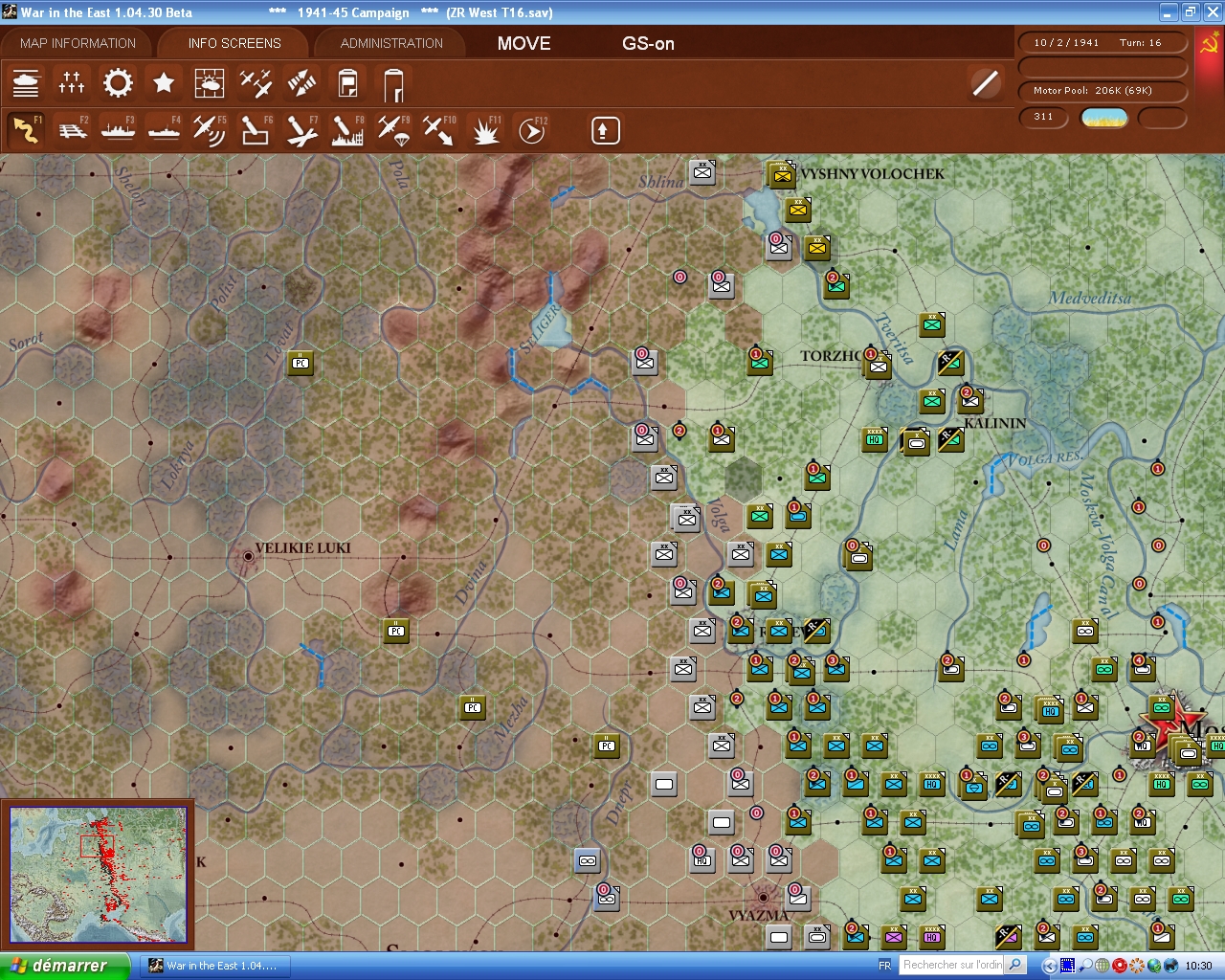Switch to the INFO SCREENS tab
The width and height of the screenshot is (1225, 980).
pos(234,43)
